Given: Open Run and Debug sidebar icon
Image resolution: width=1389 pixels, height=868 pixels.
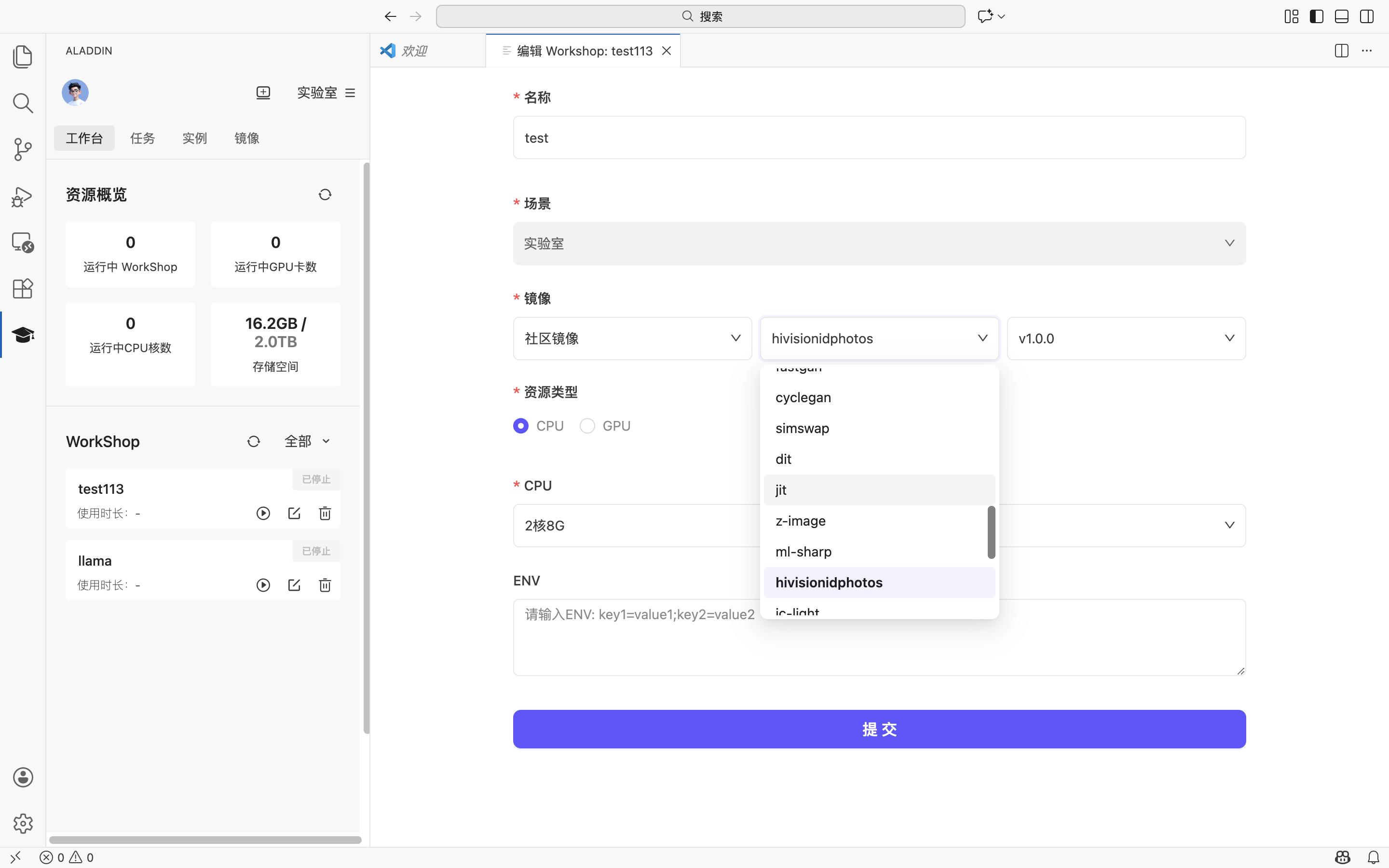Looking at the screenshot, I should 22,196.
